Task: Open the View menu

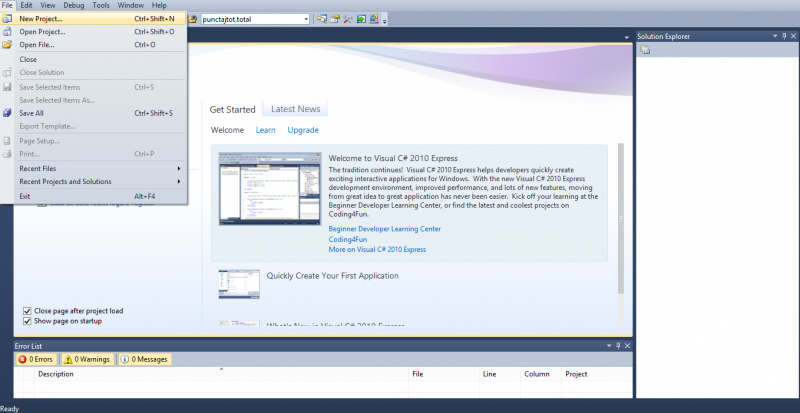Action: point(47,5)
